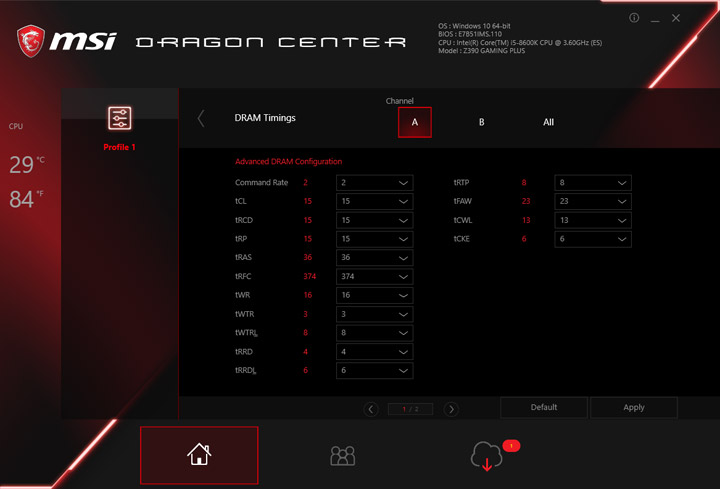This screenshot has width=720, height=489.
Task: Click the CPU label in the left panel
Action: tap(16, 126)
